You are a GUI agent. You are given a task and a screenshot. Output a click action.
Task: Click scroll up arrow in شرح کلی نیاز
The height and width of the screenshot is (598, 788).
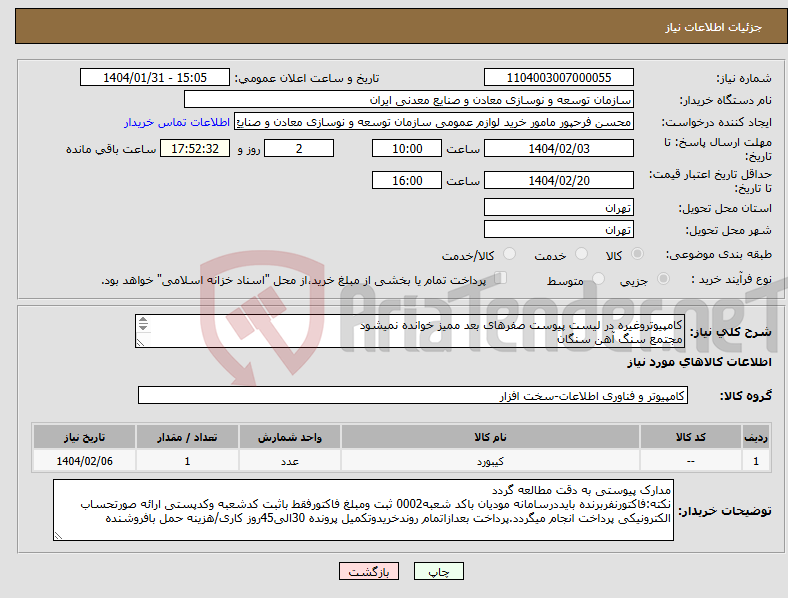coord(143,320)
